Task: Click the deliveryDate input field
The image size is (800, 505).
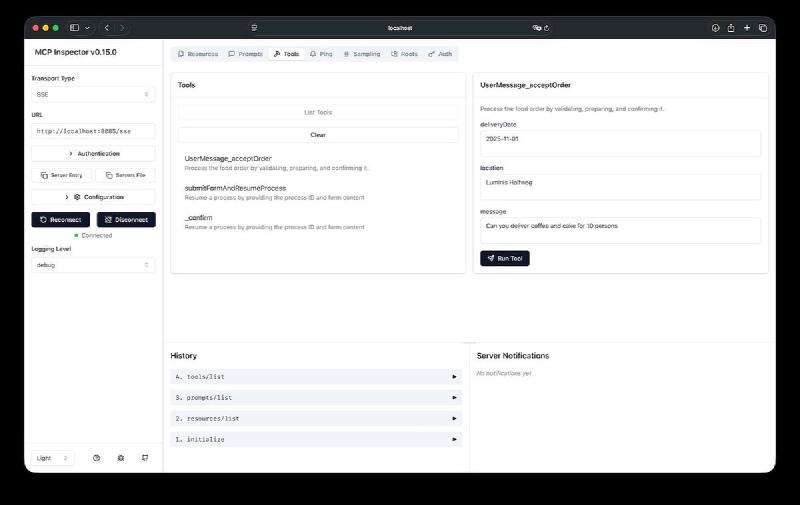Action: [620, 143]
